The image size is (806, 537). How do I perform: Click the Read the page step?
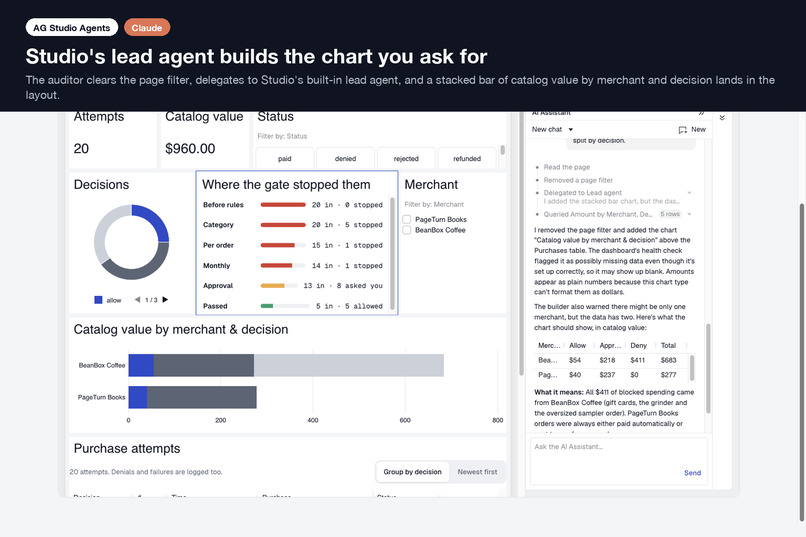pyautogui.click(x=566, y=167)
